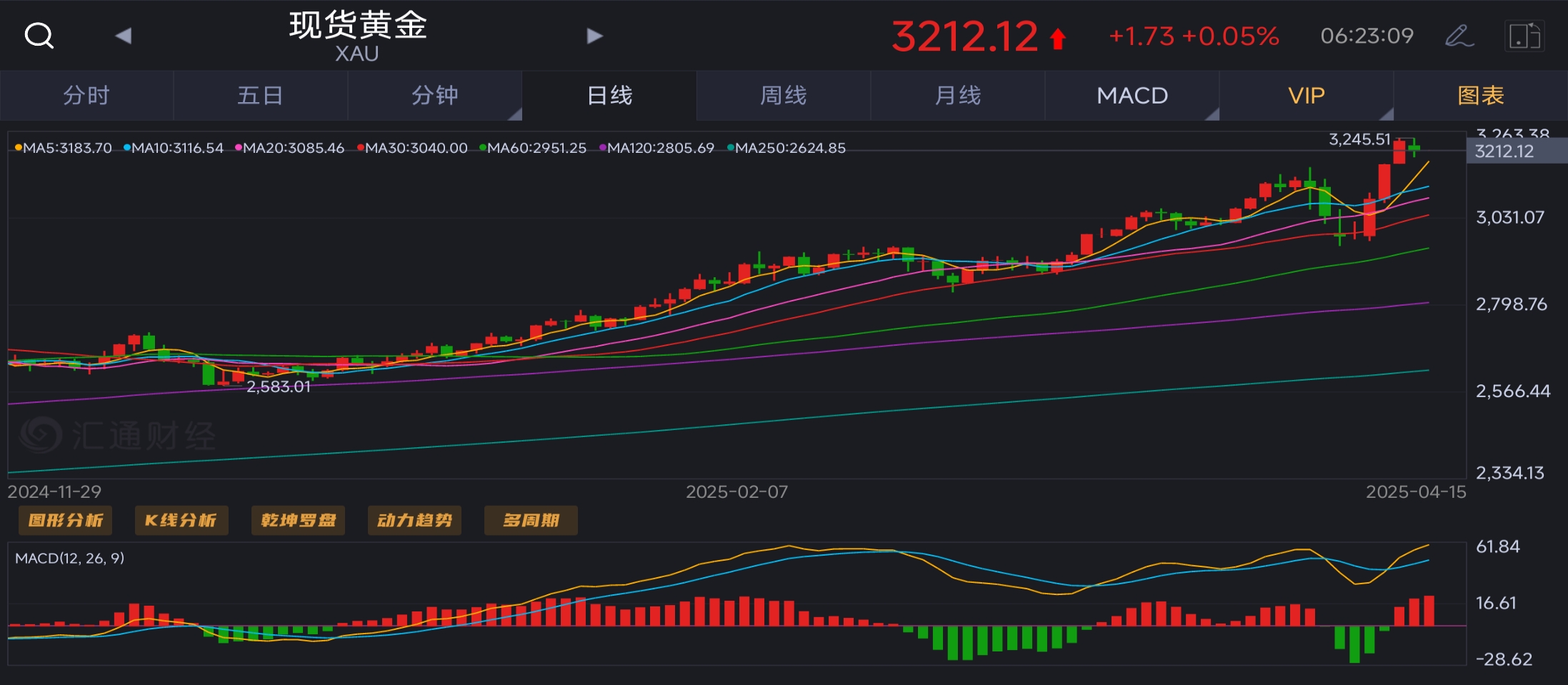
Task: Open 动力趋势 analysis
Action: [x=414, y=520]
